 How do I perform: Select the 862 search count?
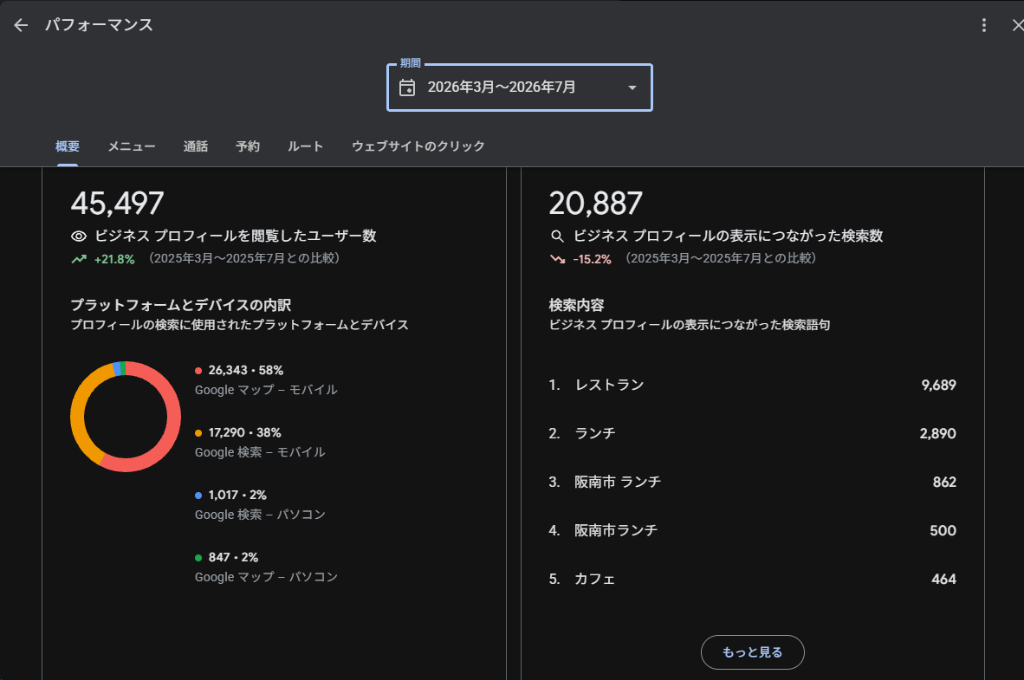tap(944, 482)
